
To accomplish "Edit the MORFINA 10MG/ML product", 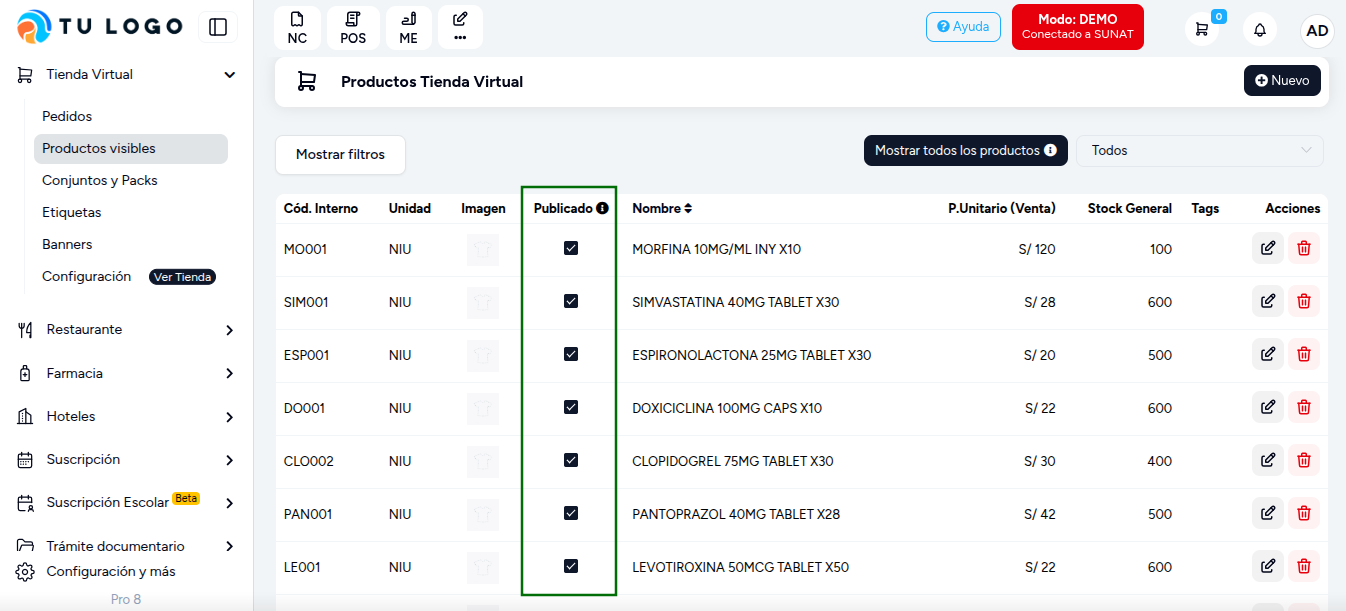I will [x=1268, y=248].
